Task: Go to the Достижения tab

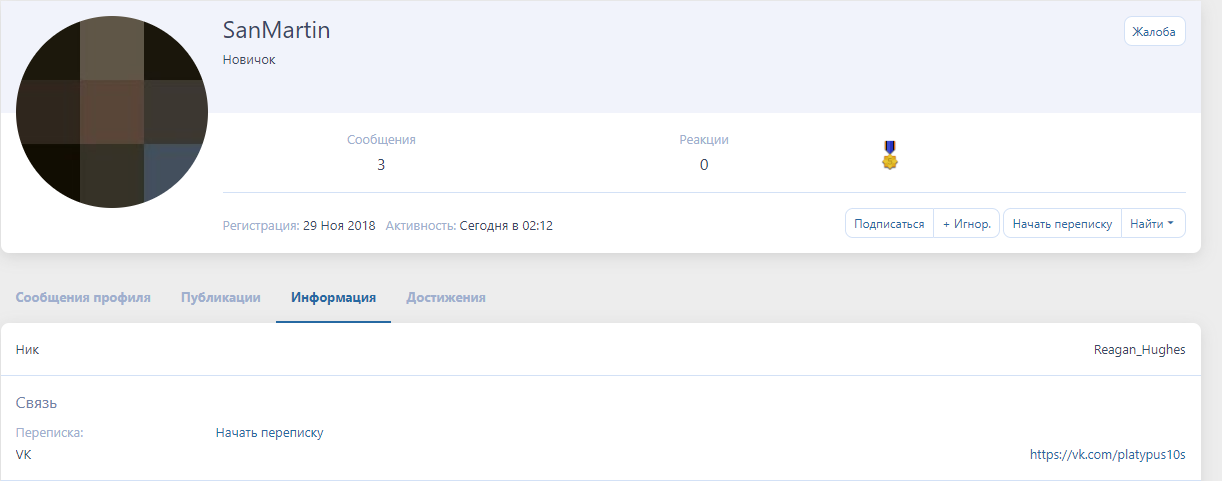Action: pyautogui.click(x=446, y=297)
